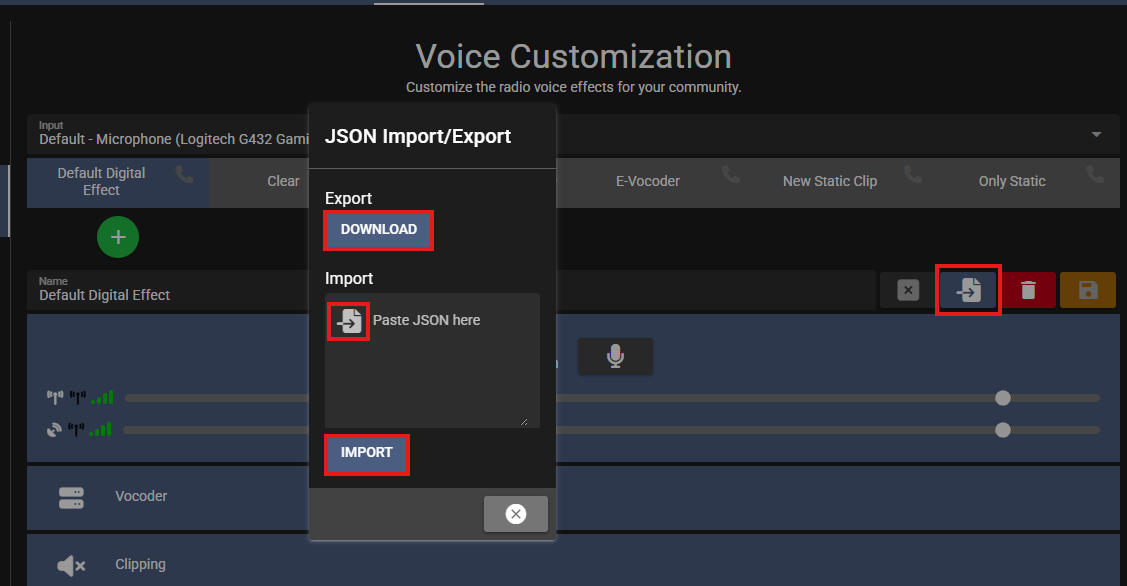Click the orange save floppy disk icon
This screenshot has height=586, width=1127.
click(x=1088, y=291)
